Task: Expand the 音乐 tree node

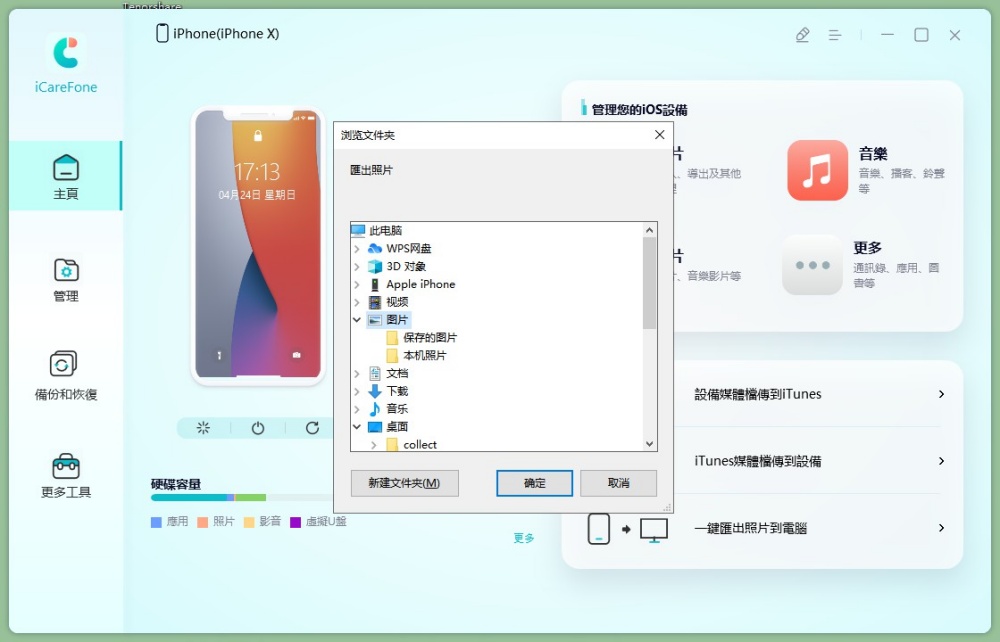Action: 357,409
